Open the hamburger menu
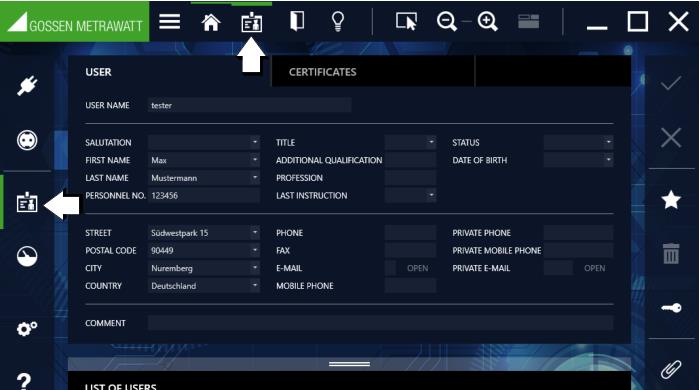Screen dimensions: 700x390 click(170, 21)
